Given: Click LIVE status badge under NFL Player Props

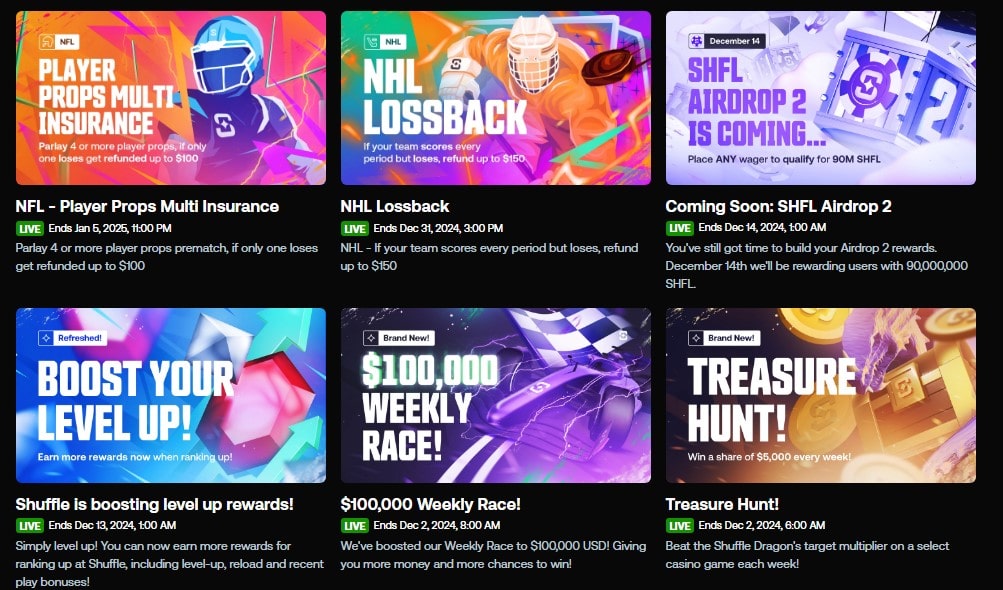Looking at the screenshot, I should tap(29, 228).
